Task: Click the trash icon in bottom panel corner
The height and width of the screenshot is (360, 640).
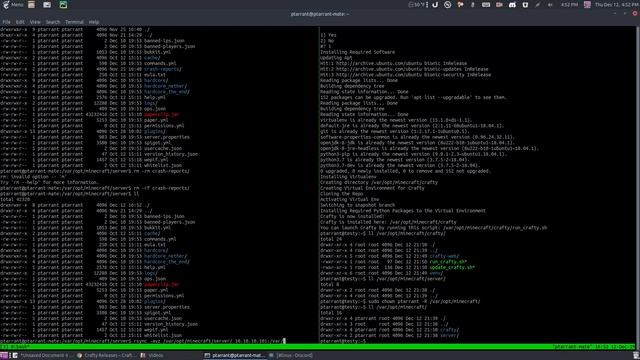Action: pos(636,356)
